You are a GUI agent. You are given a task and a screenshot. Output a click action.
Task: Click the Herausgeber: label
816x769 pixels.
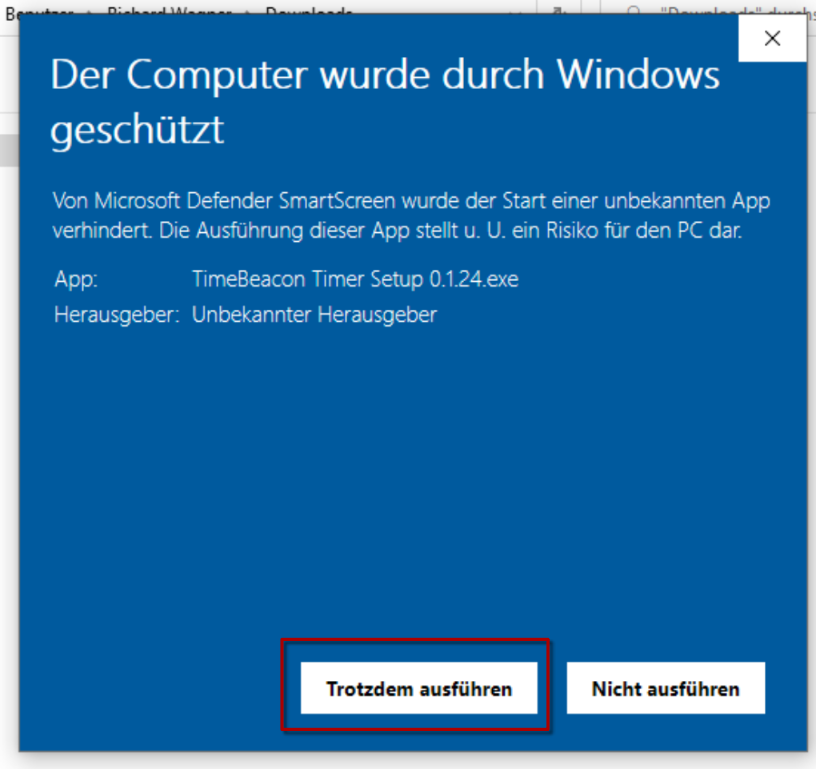click(117, 315)
